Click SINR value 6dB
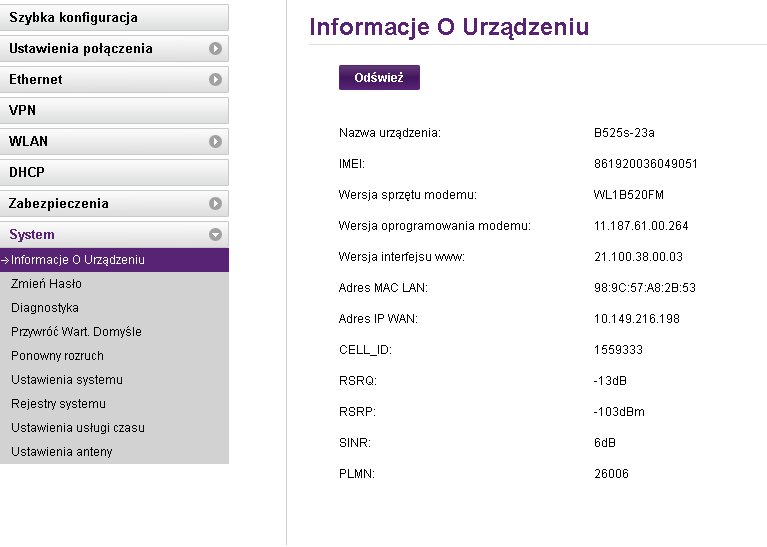 coord(605,443)
